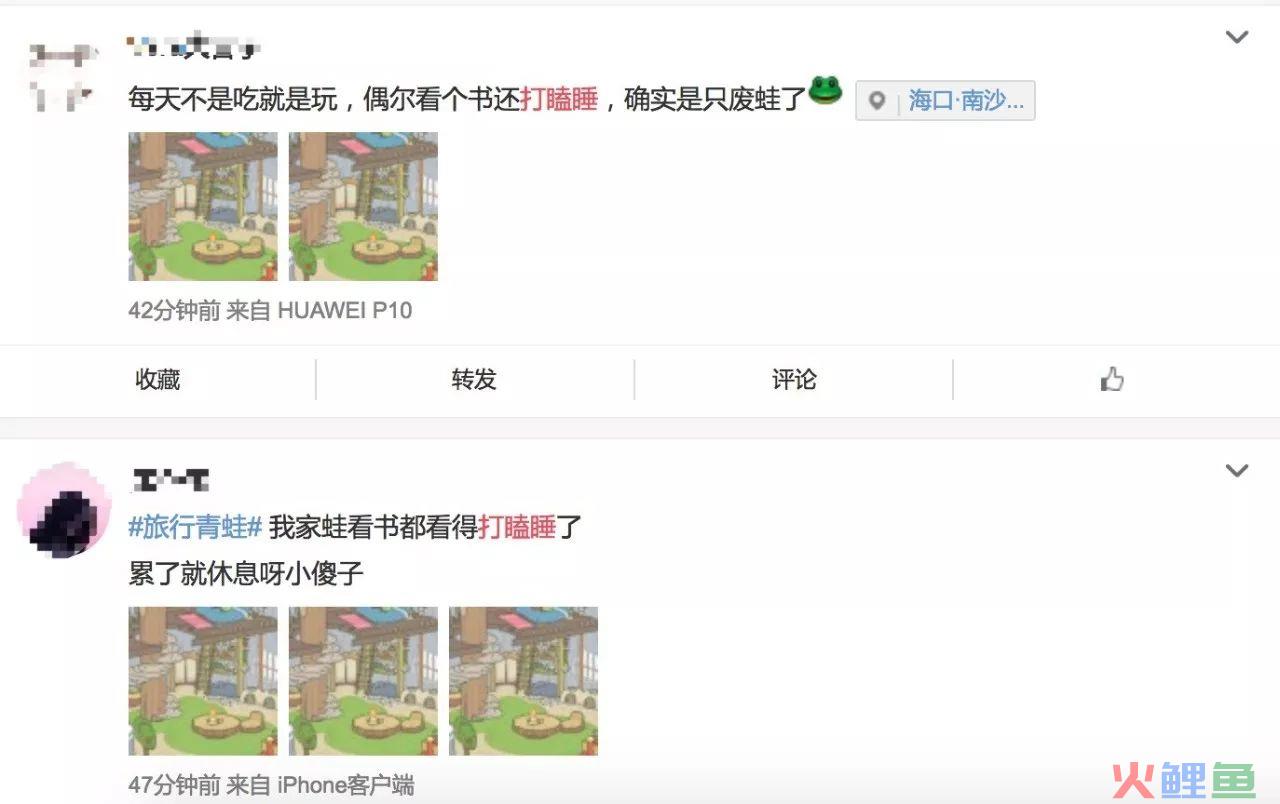Click source iPhone客户端
Viewport: 1280px width, 804px height.
click(346, 786)
